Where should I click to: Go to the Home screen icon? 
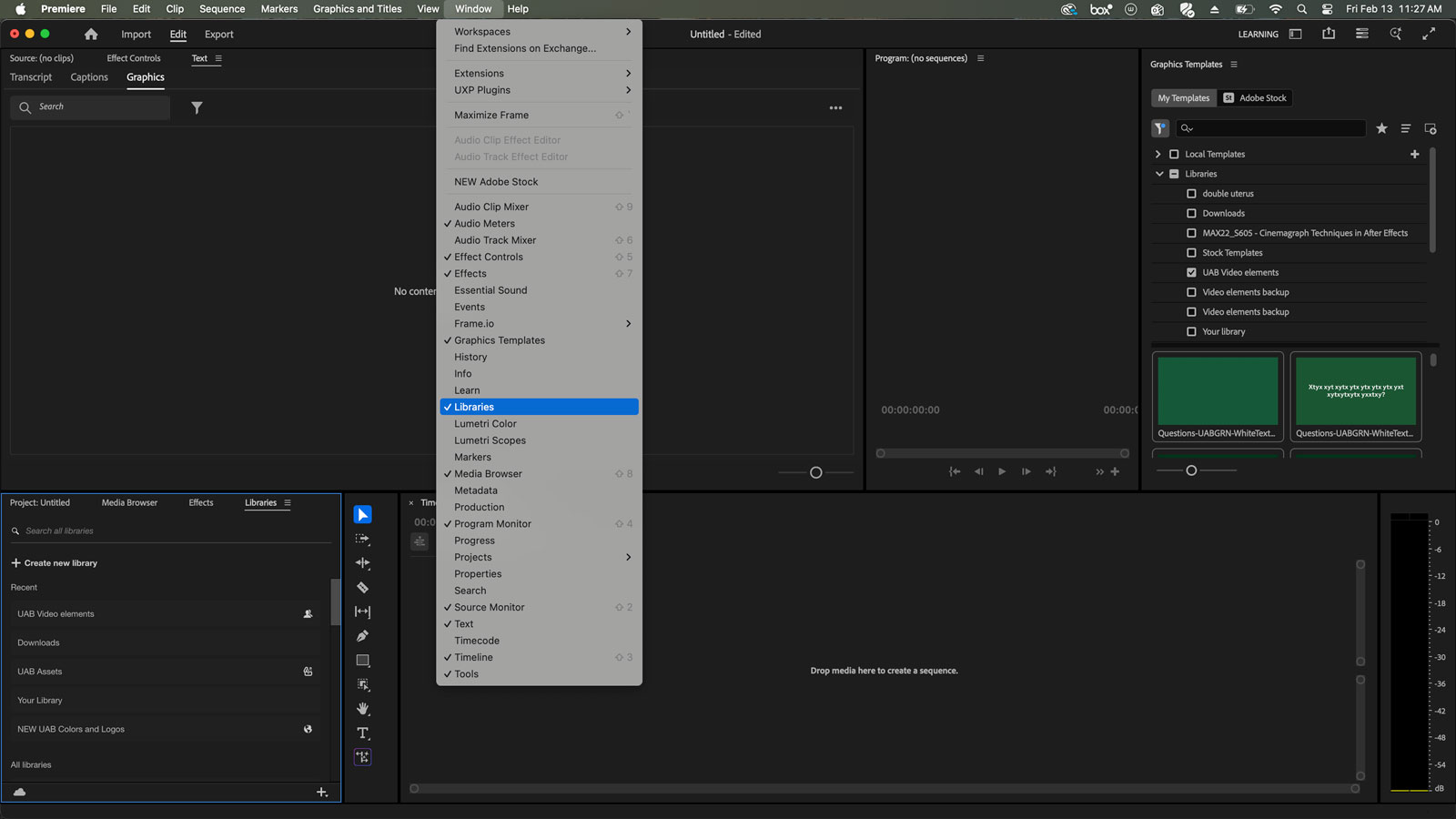[91, 35]
